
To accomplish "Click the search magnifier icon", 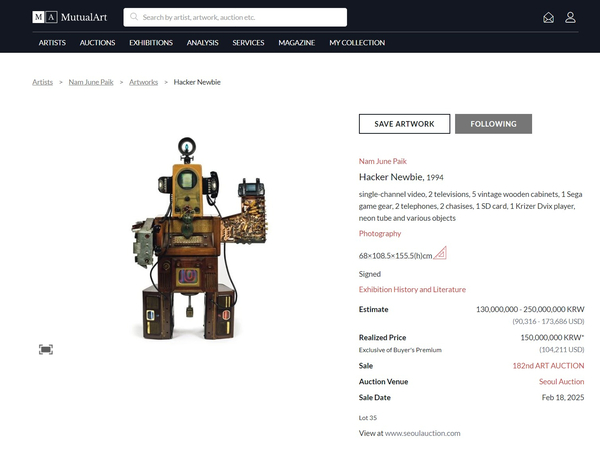I will (134, 17).
